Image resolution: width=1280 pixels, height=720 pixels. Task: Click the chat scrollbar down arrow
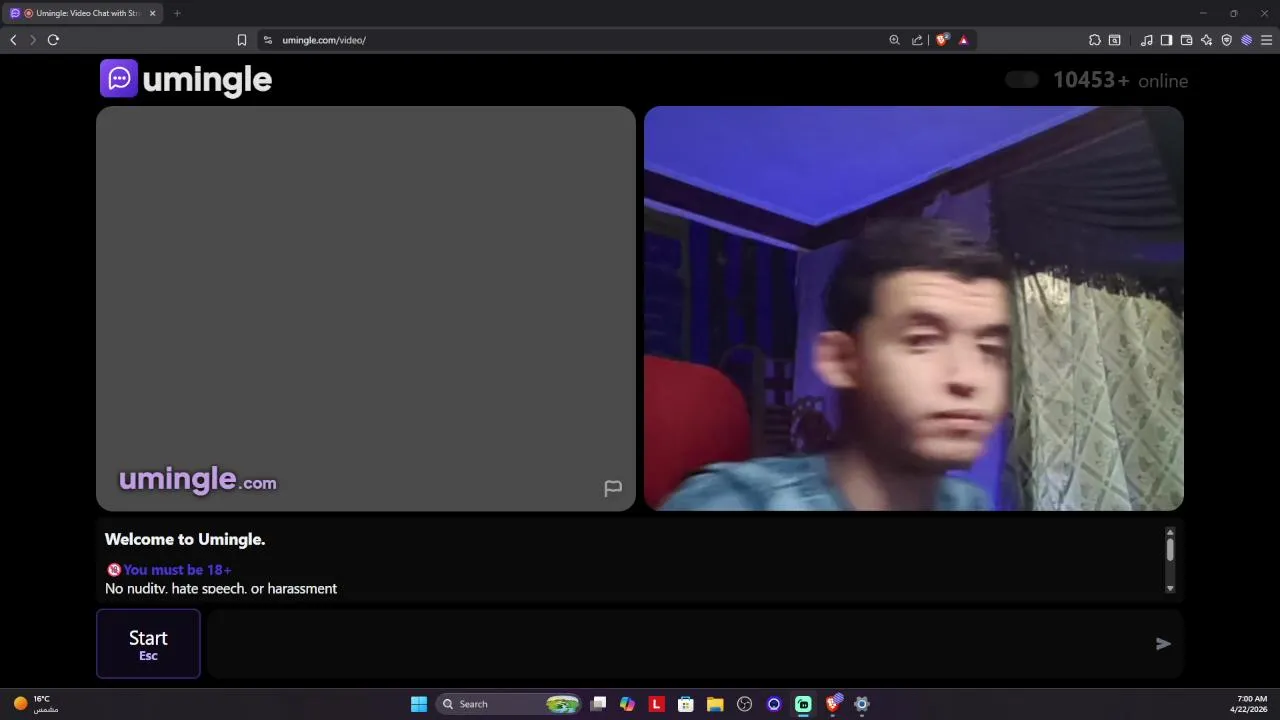(1170, 588)
